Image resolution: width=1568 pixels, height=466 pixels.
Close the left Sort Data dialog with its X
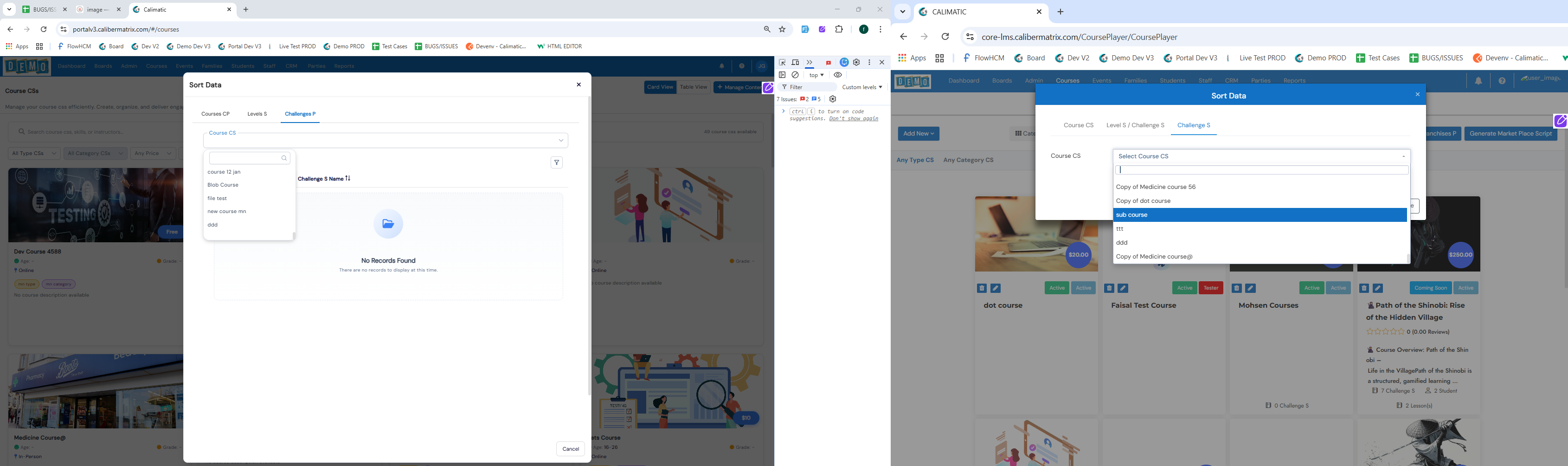coord(578,84)
